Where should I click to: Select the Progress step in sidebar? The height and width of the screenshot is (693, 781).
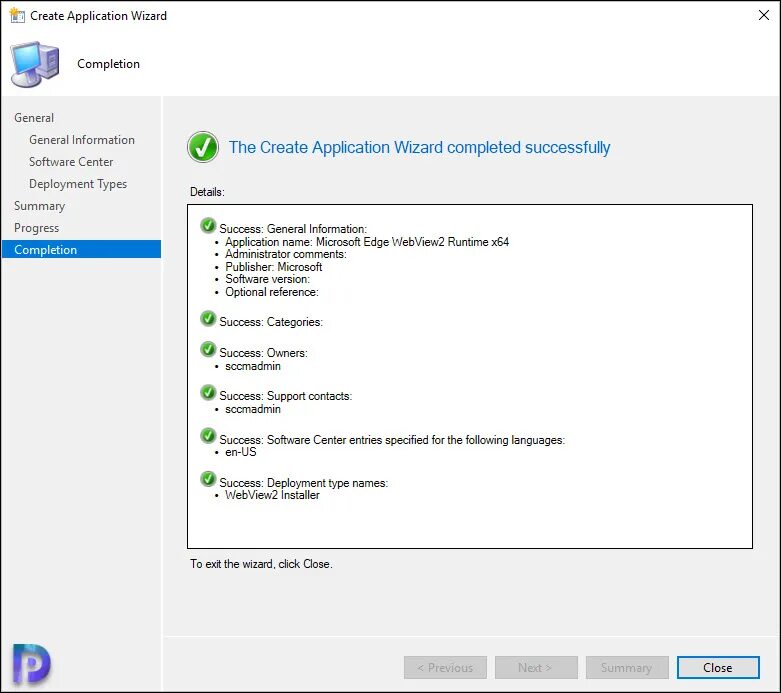[x=36, y=228]
